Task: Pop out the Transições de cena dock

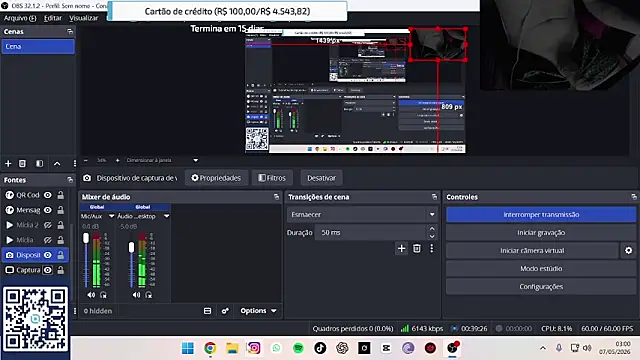Action: (434, 197)
